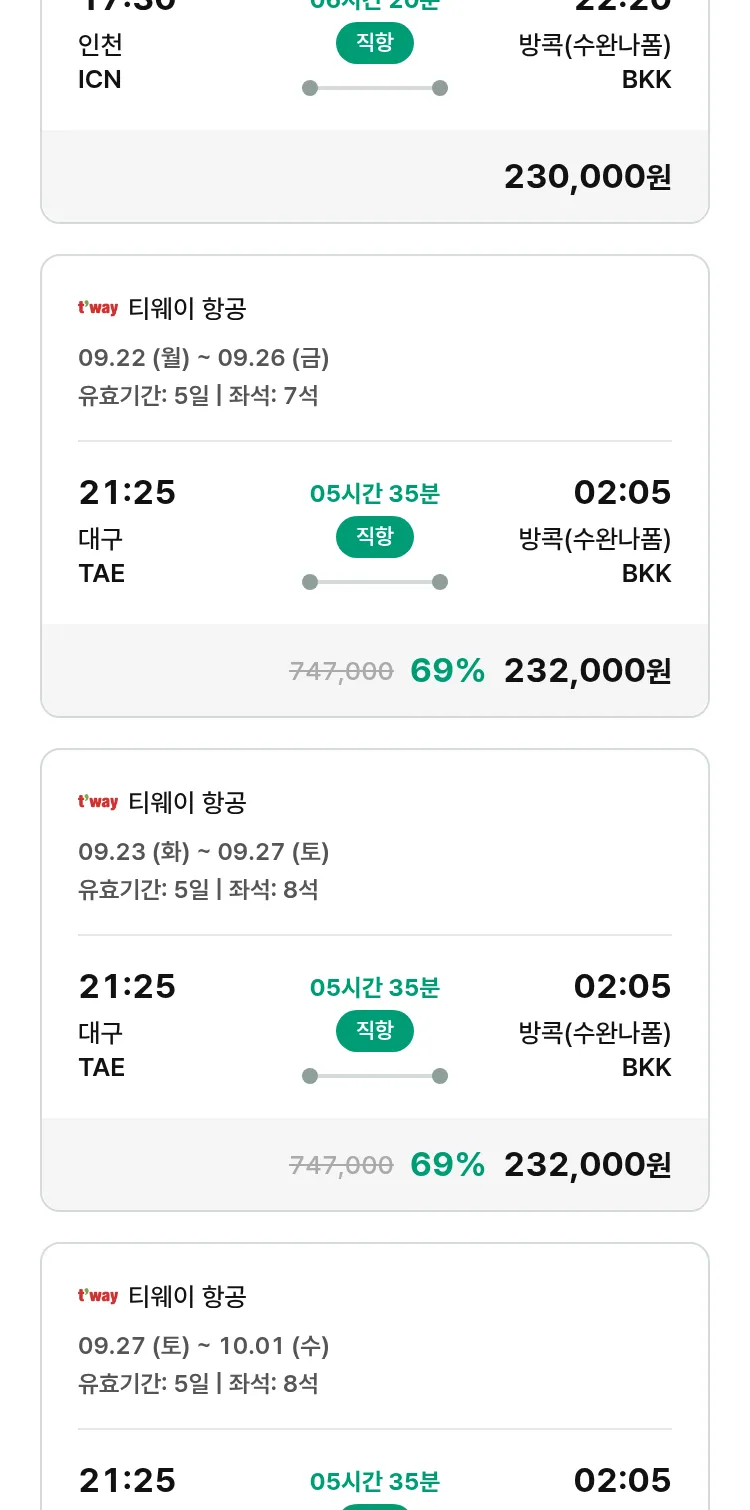Tap the 직항 badge on the Incheon flight
The height and width of the screenshot is (1510, 750).
[x=374, y=43]
